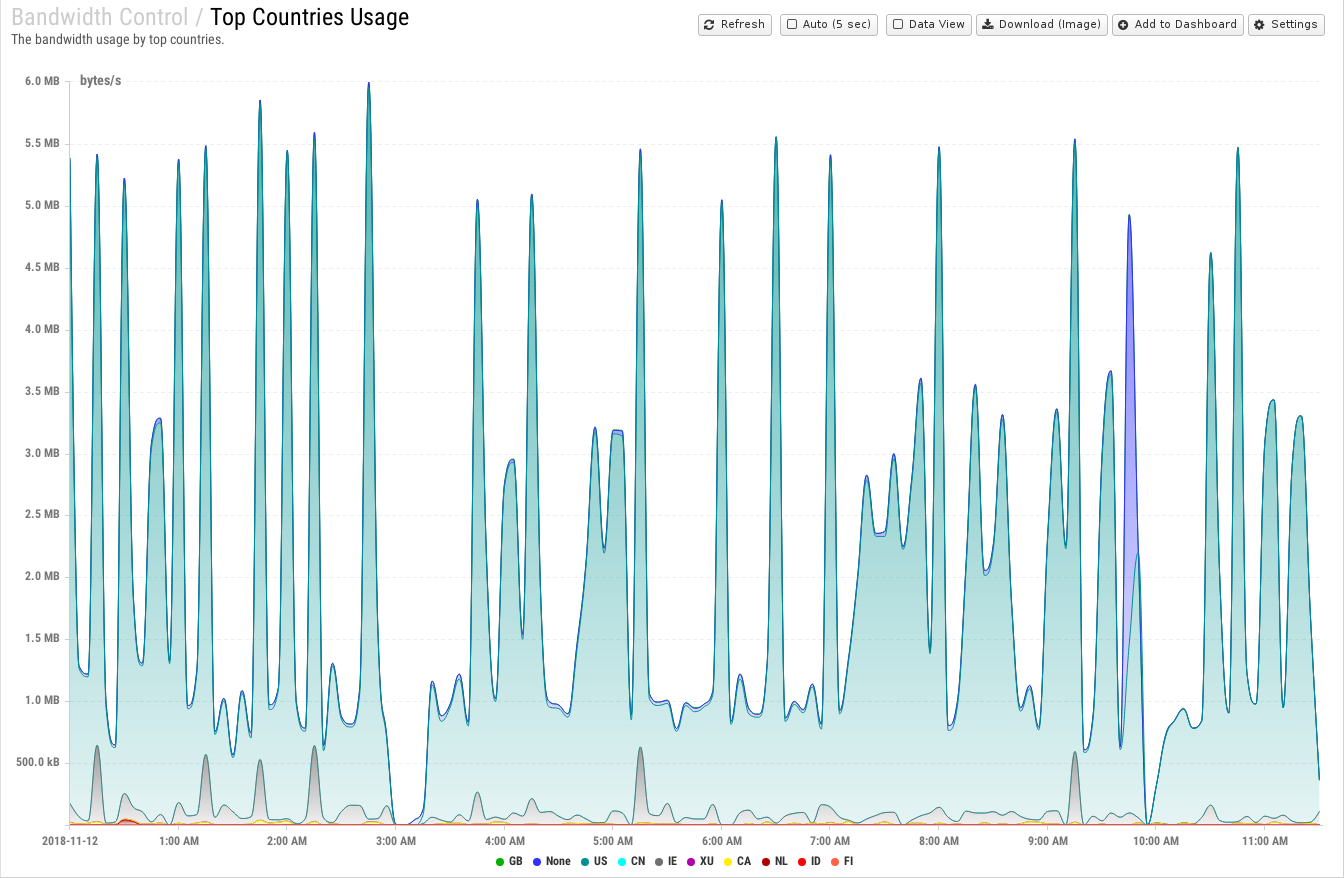Viewport: 1344px width, 878px height.
Task: Toggle the CA legend entry
Action: pyautogui.click(x=737, y=861)
